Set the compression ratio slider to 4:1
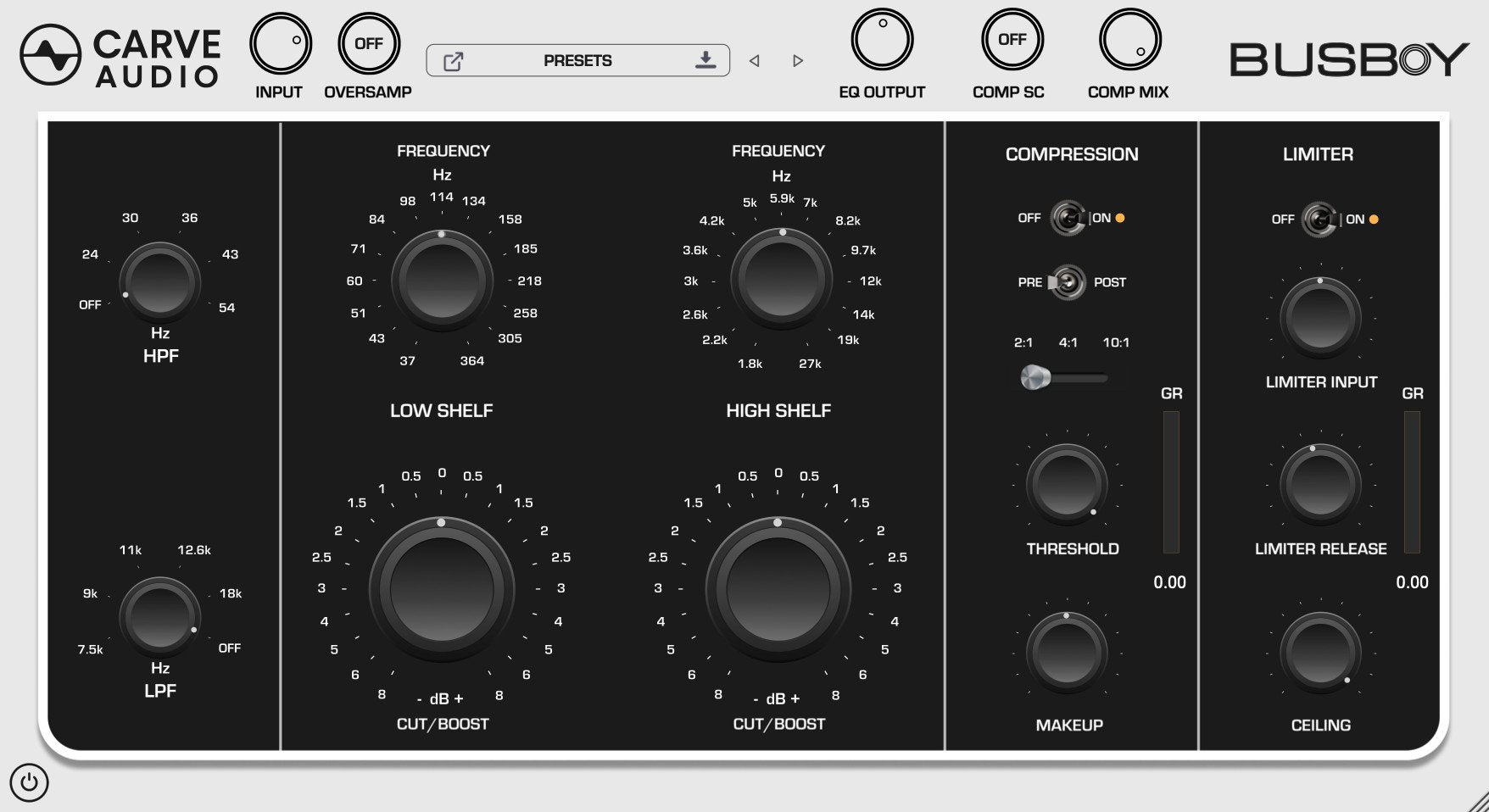This screenshot has height=812, width=1489. pyautogui.click(x=1065, y=376)
